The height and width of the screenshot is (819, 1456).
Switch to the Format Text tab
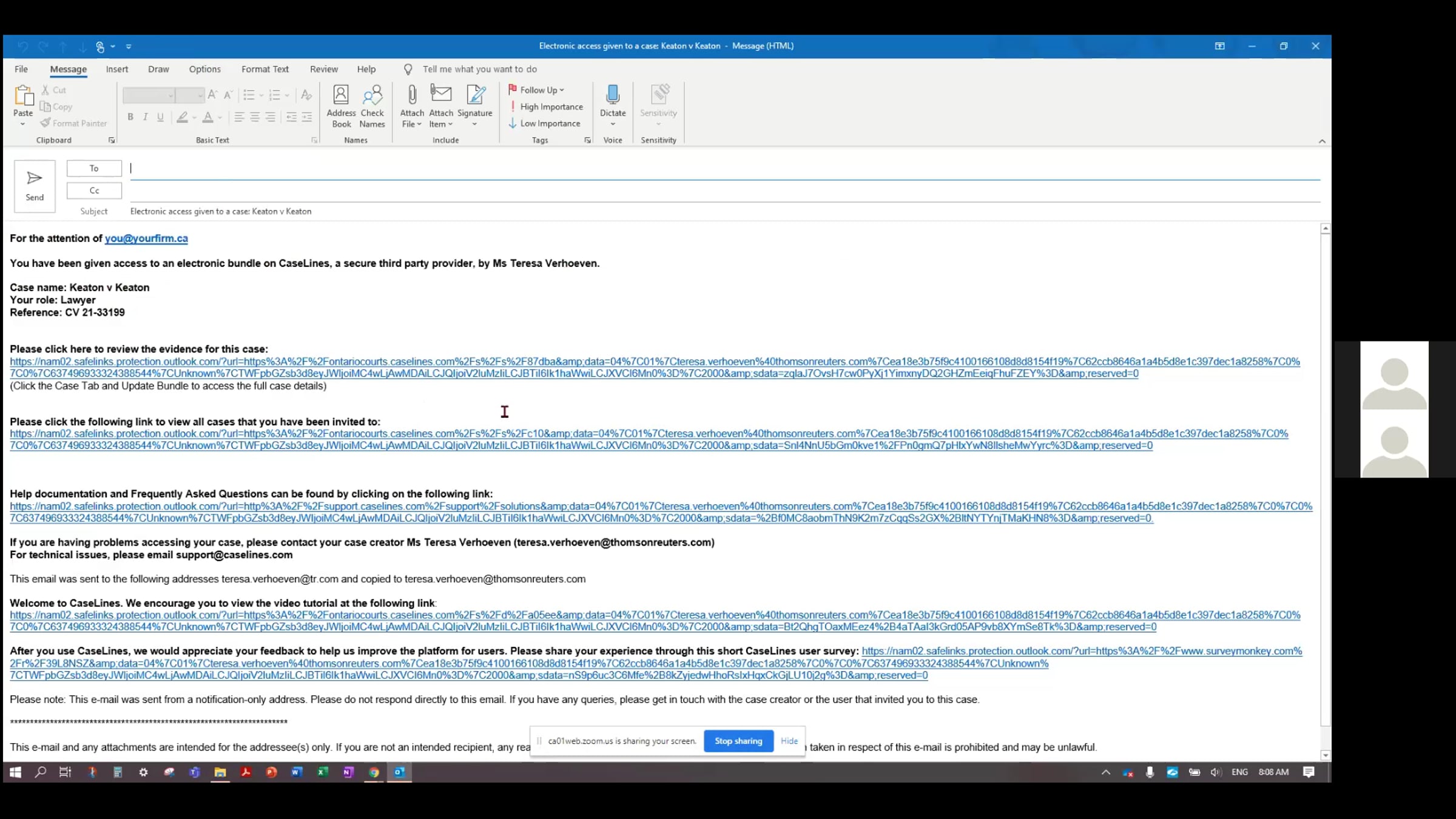click(x=265, y=69)
